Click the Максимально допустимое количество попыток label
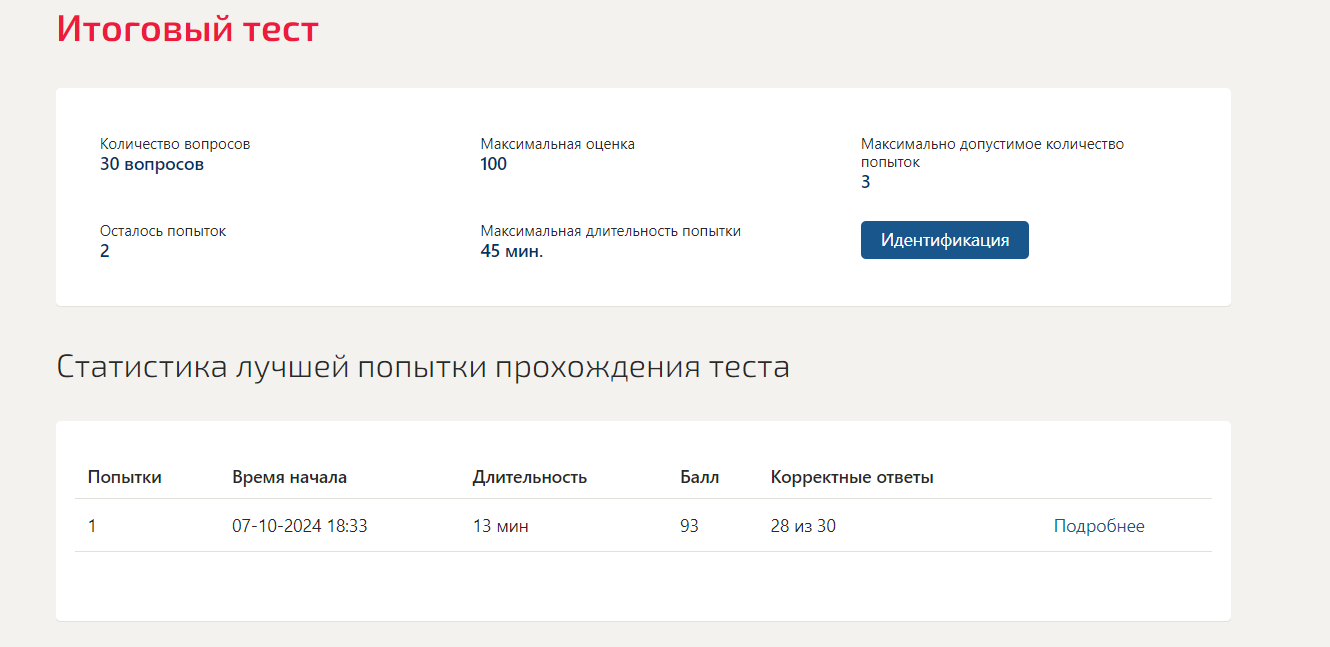The image size is (1330, 647). (992, 152)
